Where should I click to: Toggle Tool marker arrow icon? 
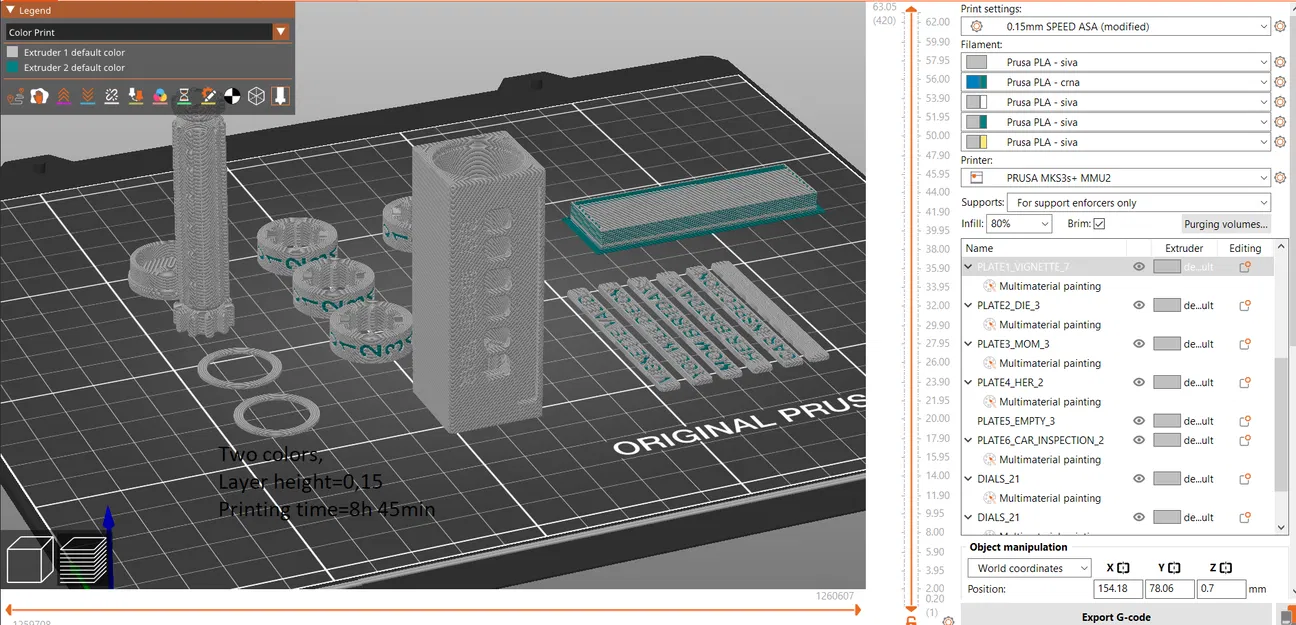click(x=280, y=96)
